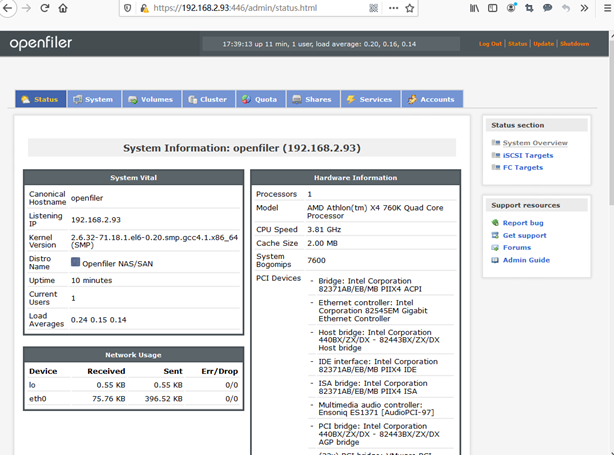Open page actions three-dot menu

(x=394, y=8)
